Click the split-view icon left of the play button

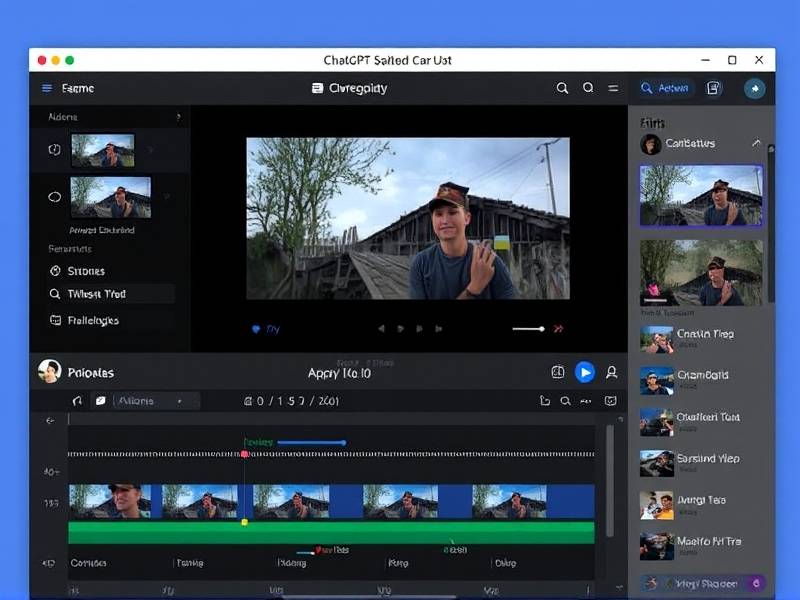click(x=558, y=372)
